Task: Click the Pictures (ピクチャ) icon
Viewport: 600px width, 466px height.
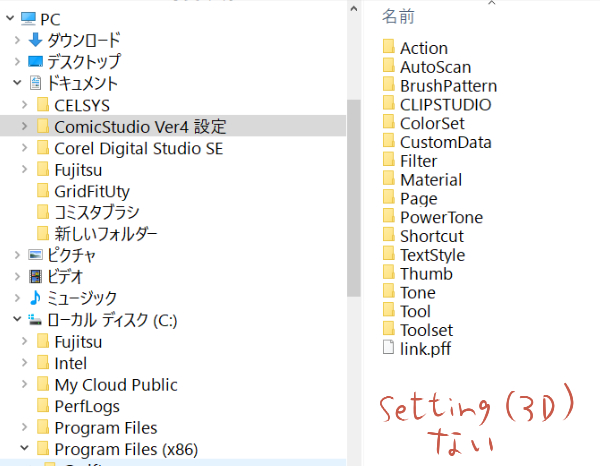Action: point(36,255)
